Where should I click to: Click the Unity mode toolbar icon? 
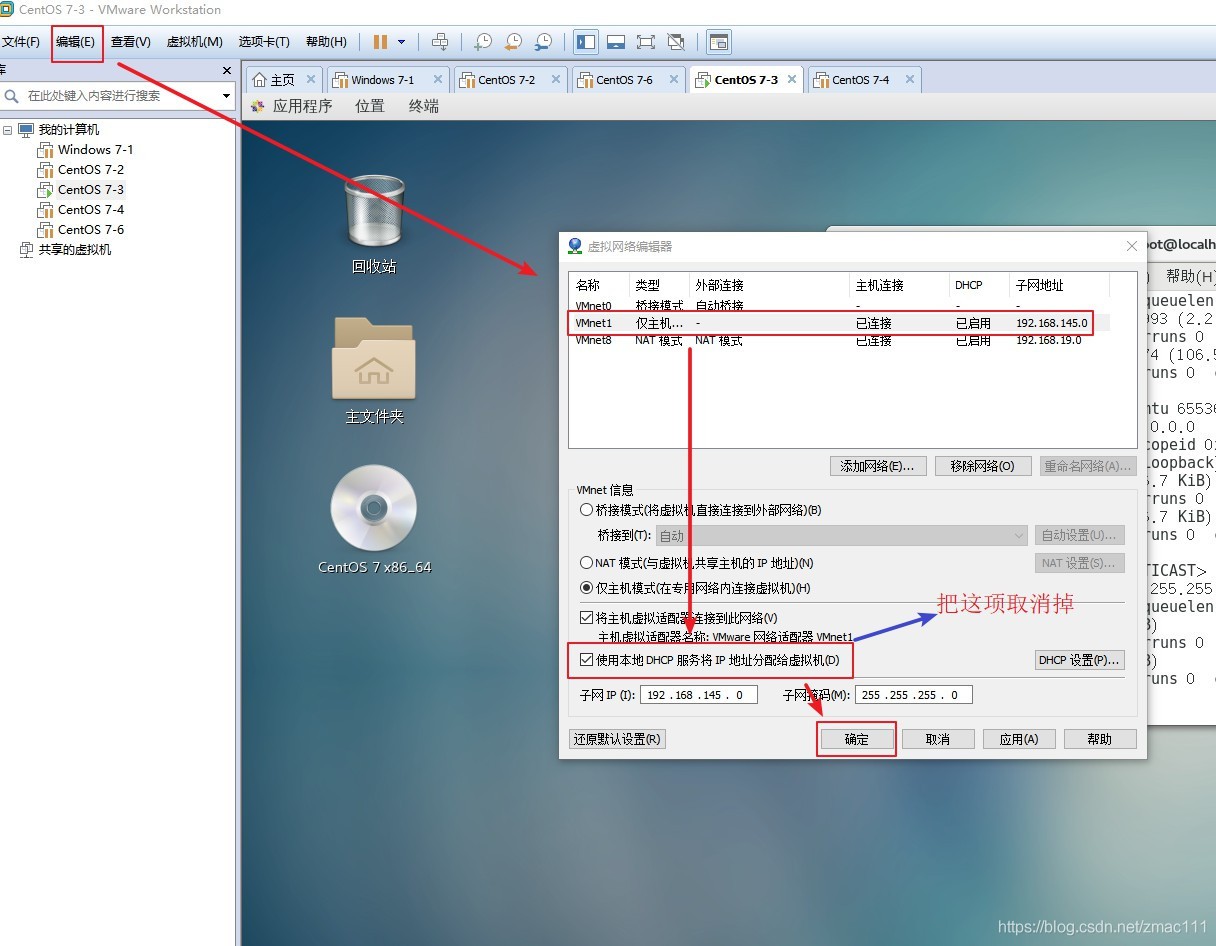coord(676,42)
